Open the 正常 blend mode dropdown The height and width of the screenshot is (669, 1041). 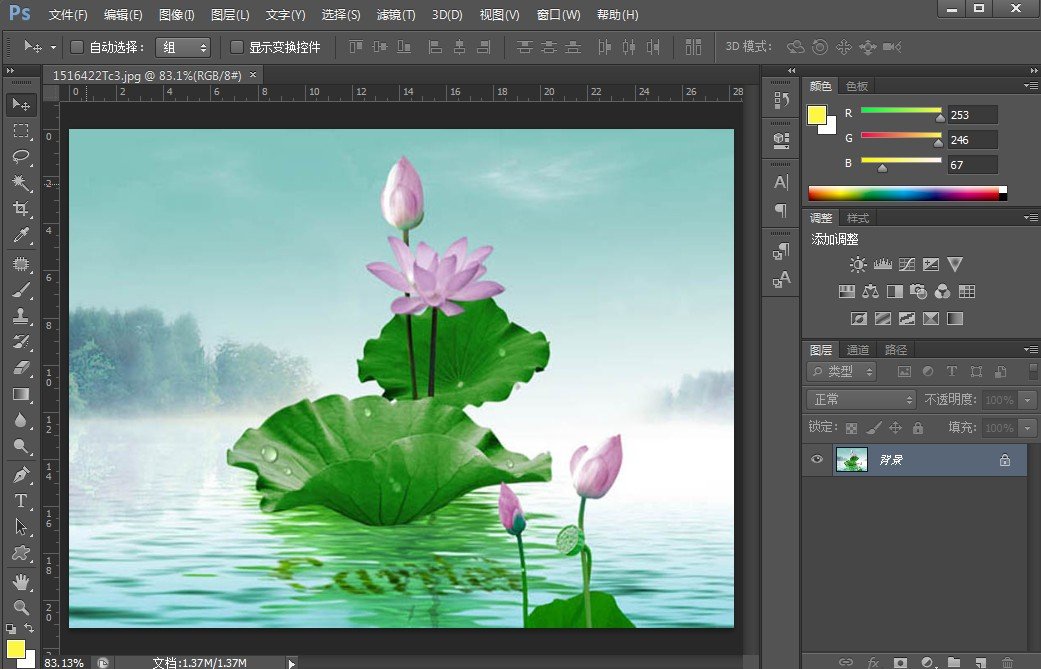pyautogui.click(x=862, y=400)
